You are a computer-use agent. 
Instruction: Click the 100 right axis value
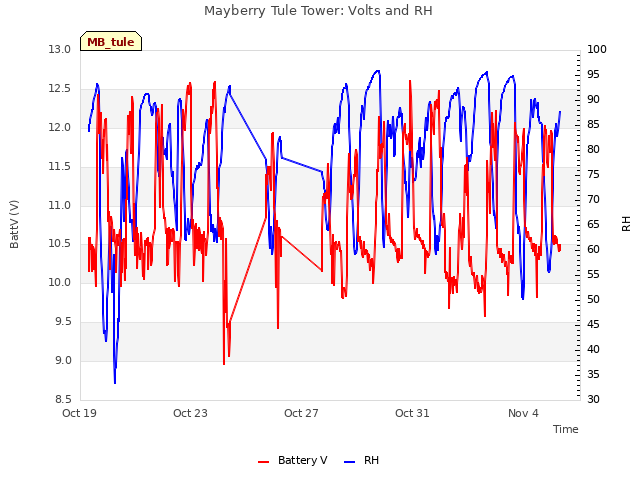(597, 49)
